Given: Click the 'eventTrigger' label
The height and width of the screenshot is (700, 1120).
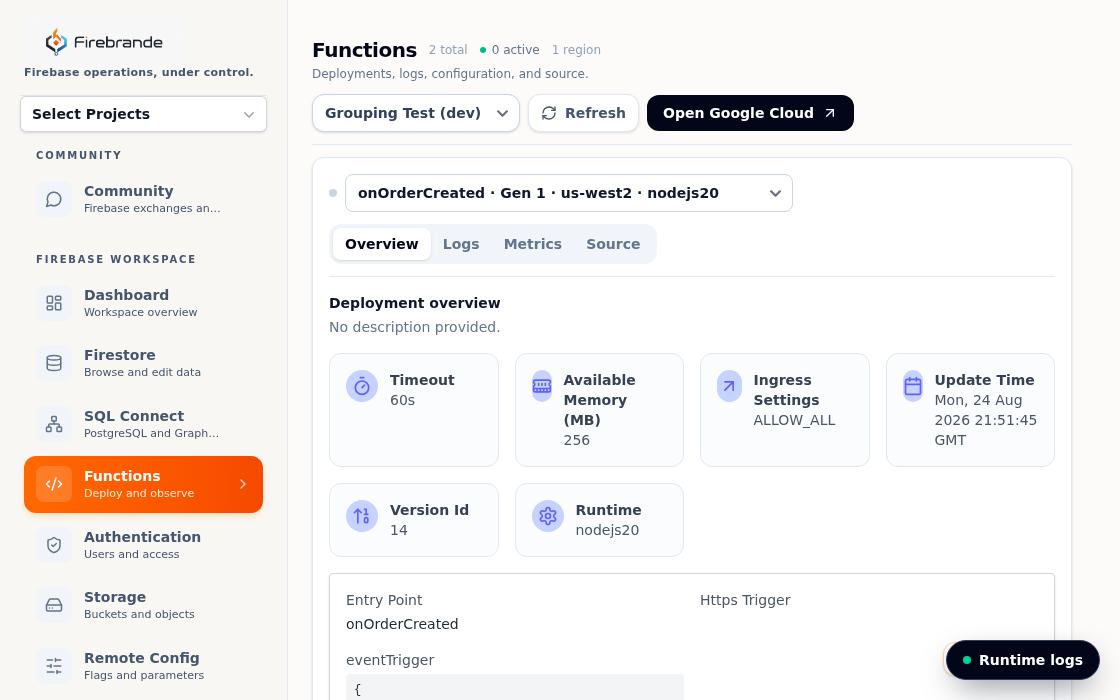Looking at the screenshot, I should (390, 660).
